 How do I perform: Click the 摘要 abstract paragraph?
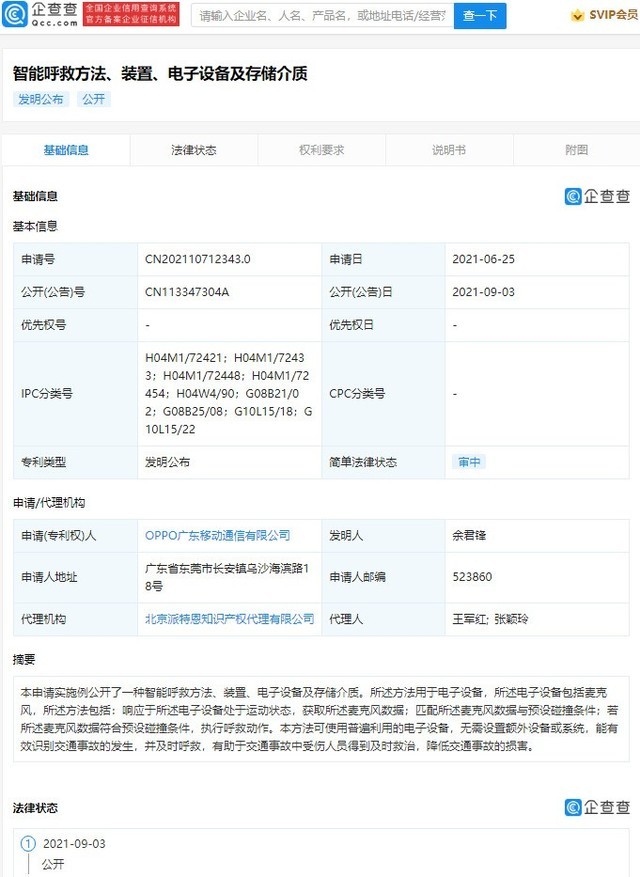point(321,719)
